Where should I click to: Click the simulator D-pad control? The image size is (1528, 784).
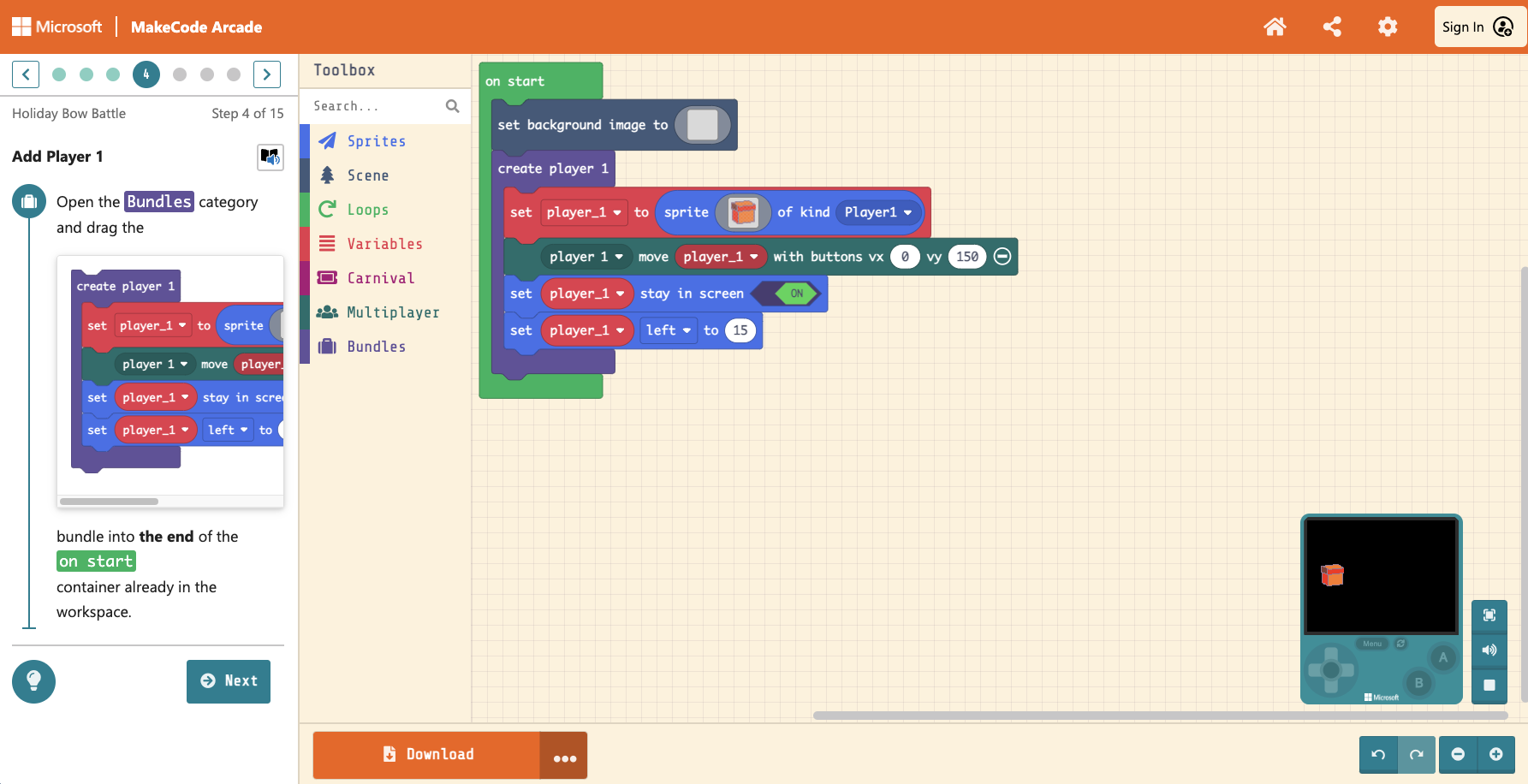(1331, 669)
